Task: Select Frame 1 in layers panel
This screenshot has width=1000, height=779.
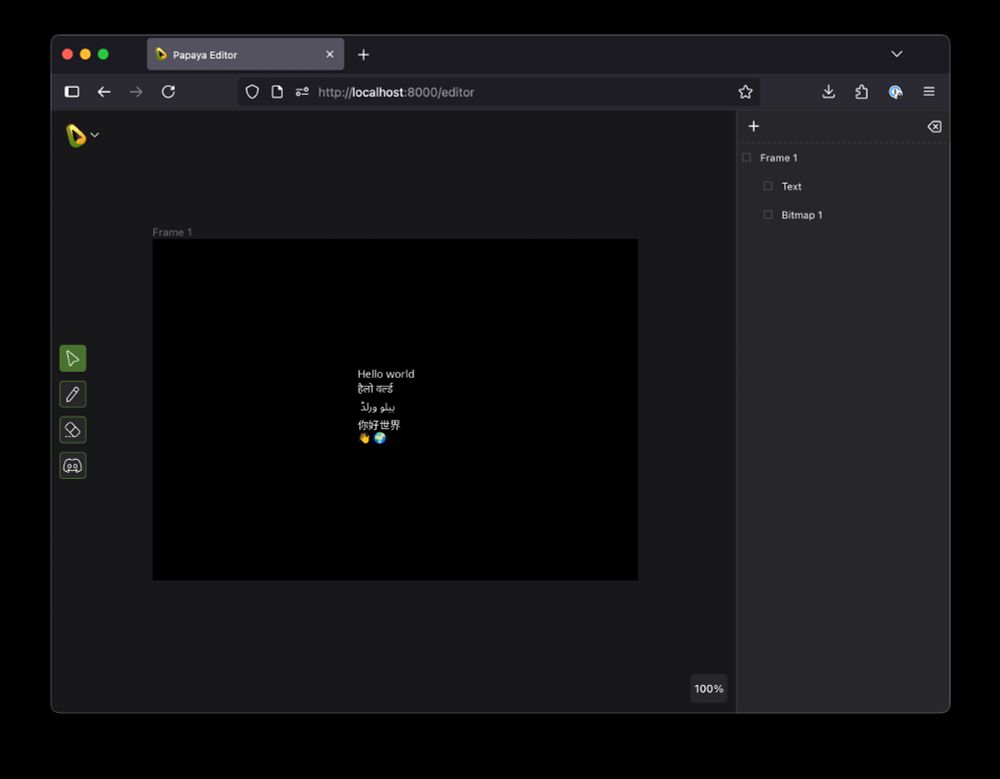Action: tap(843, 158)
